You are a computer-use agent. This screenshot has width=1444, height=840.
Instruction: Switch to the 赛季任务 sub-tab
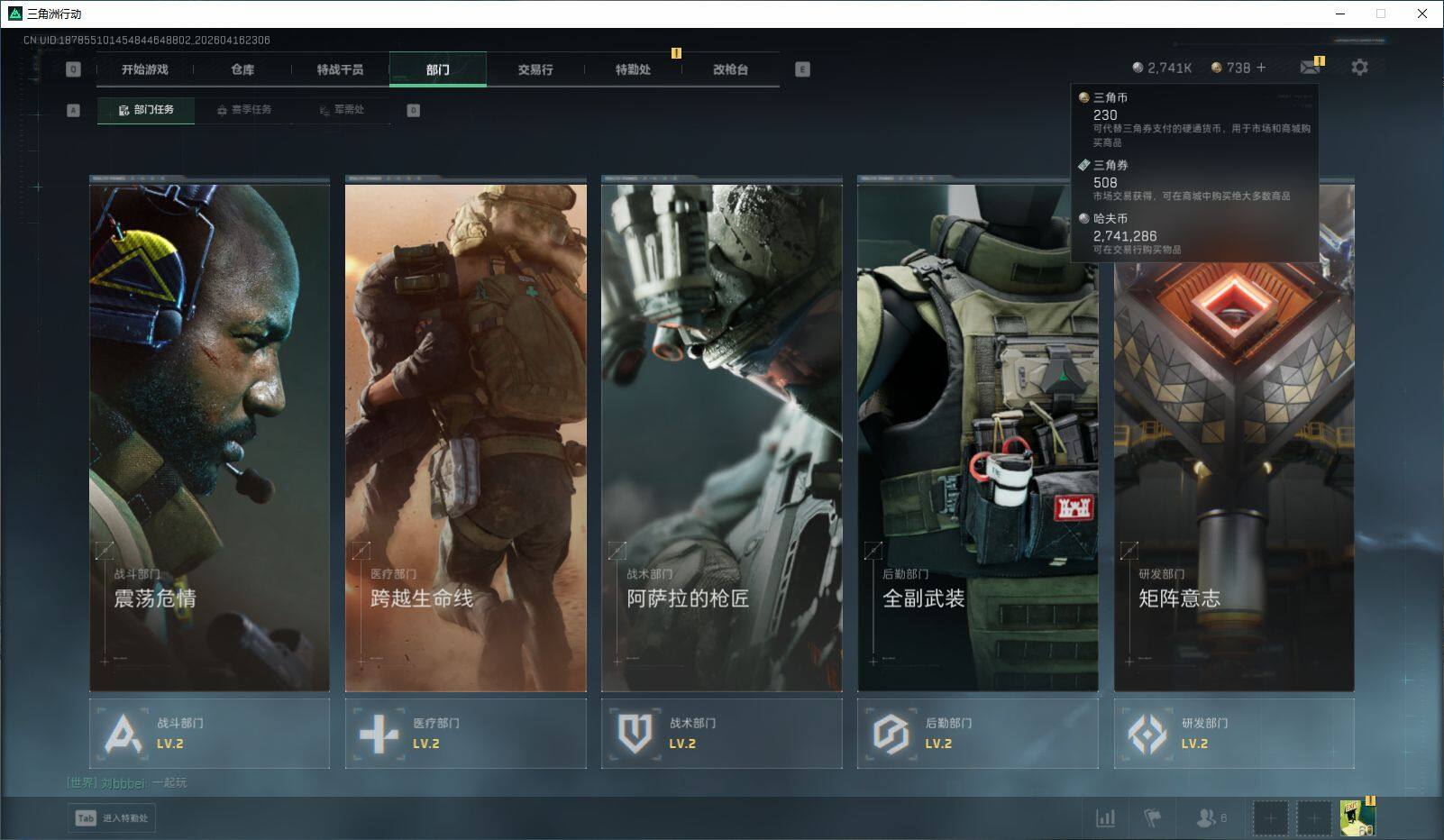point(244,110)
